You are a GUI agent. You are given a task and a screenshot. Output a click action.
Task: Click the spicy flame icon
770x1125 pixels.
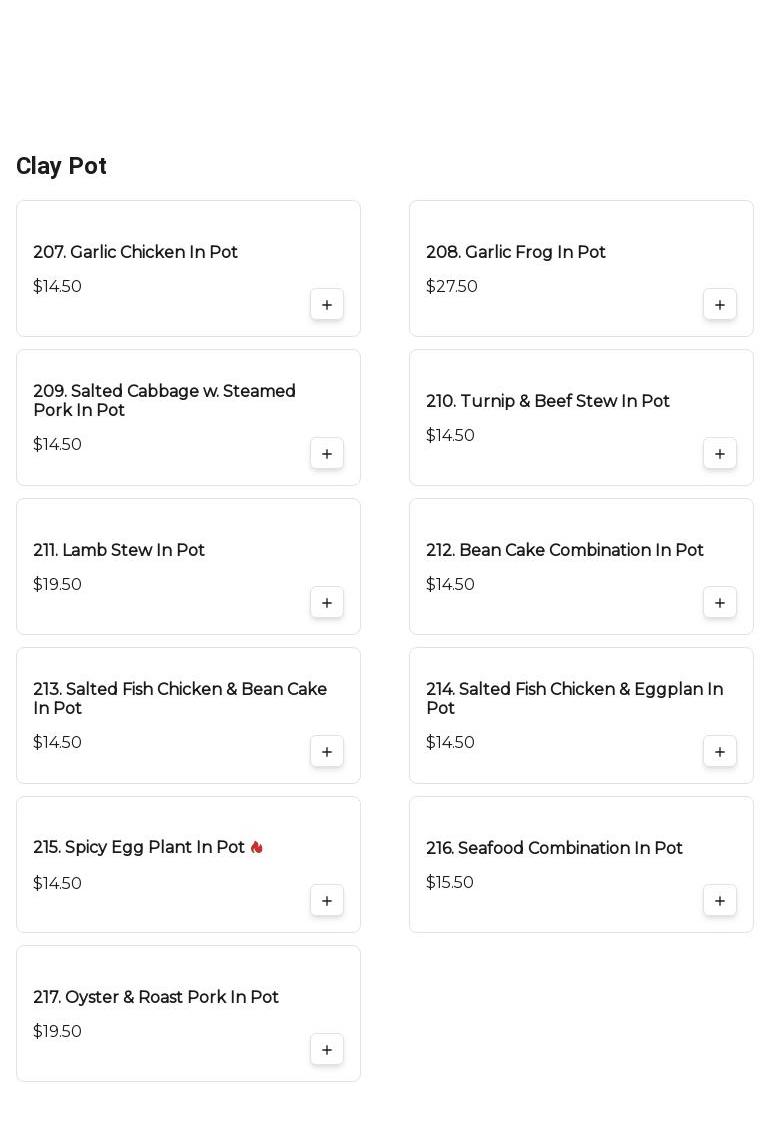257,847
